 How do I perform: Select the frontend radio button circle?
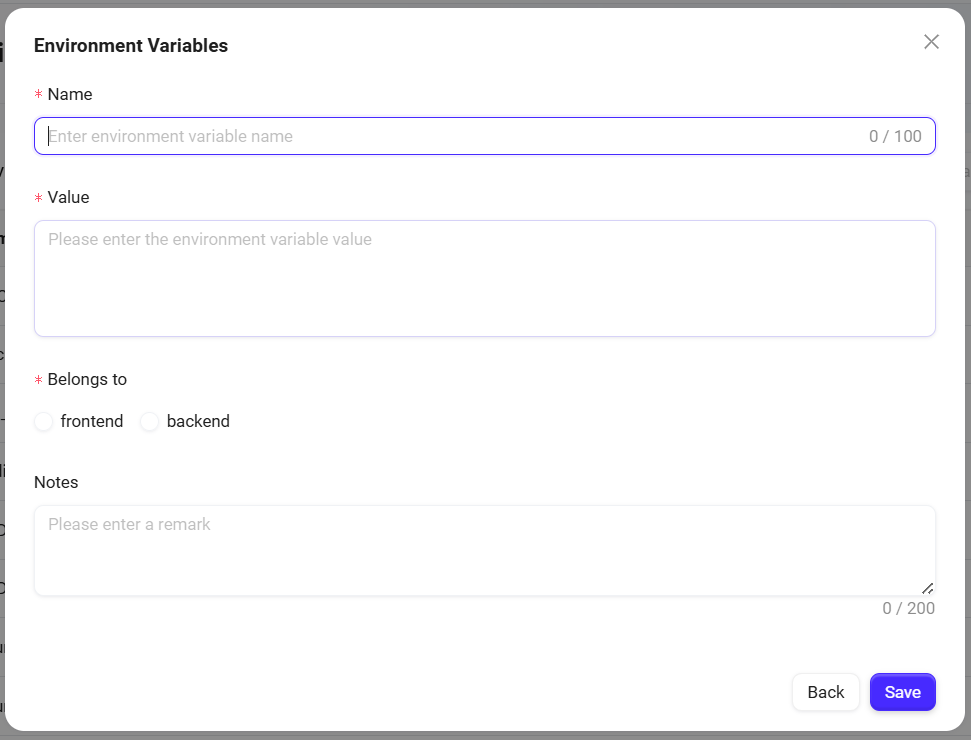pos(43,422)
